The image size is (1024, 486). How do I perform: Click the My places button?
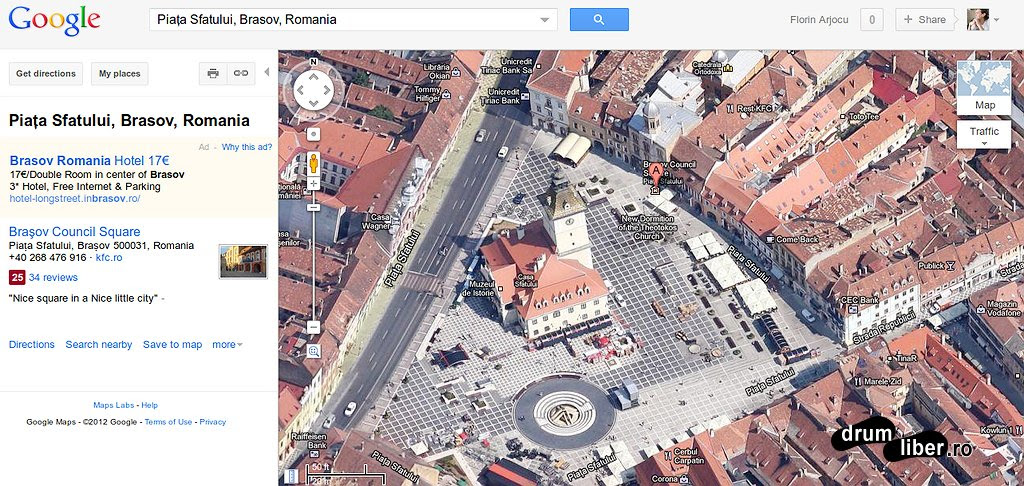120,74
